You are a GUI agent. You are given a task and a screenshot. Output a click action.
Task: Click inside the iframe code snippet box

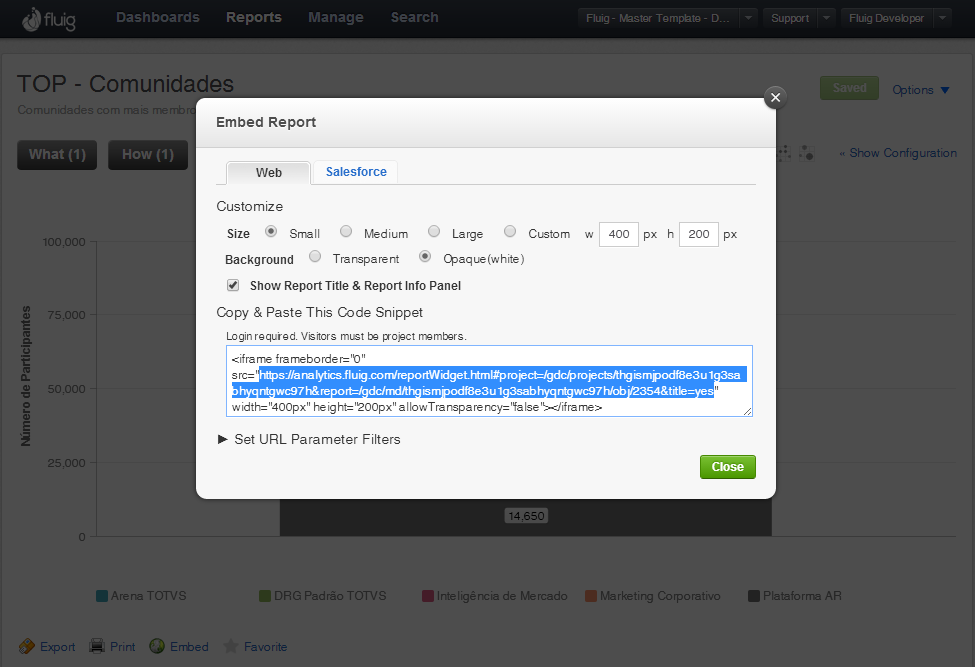tap(489, 381)
